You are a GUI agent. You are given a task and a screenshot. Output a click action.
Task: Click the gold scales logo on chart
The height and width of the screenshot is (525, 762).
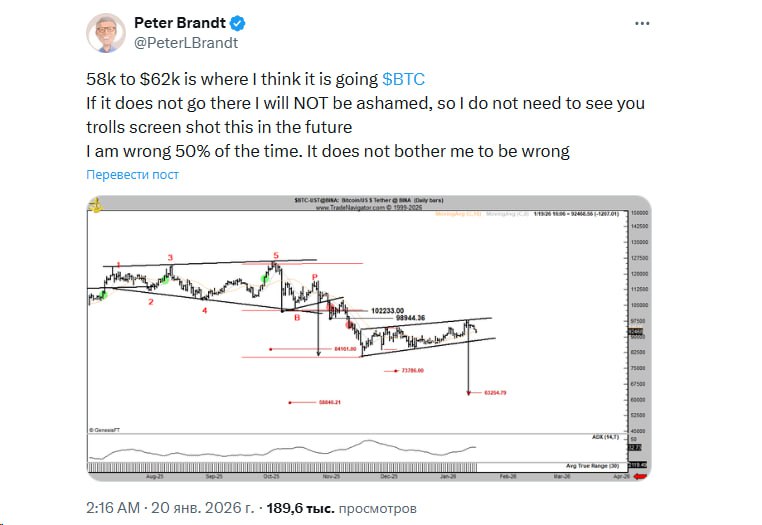(x=96, y=205)
